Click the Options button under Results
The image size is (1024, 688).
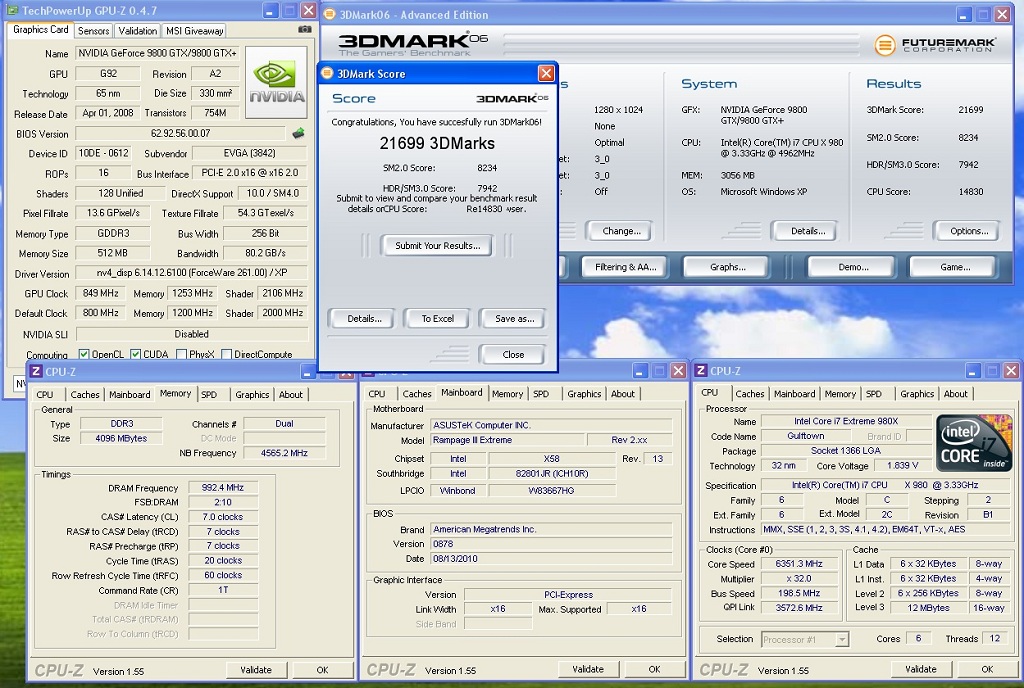[x=969, y=230]
